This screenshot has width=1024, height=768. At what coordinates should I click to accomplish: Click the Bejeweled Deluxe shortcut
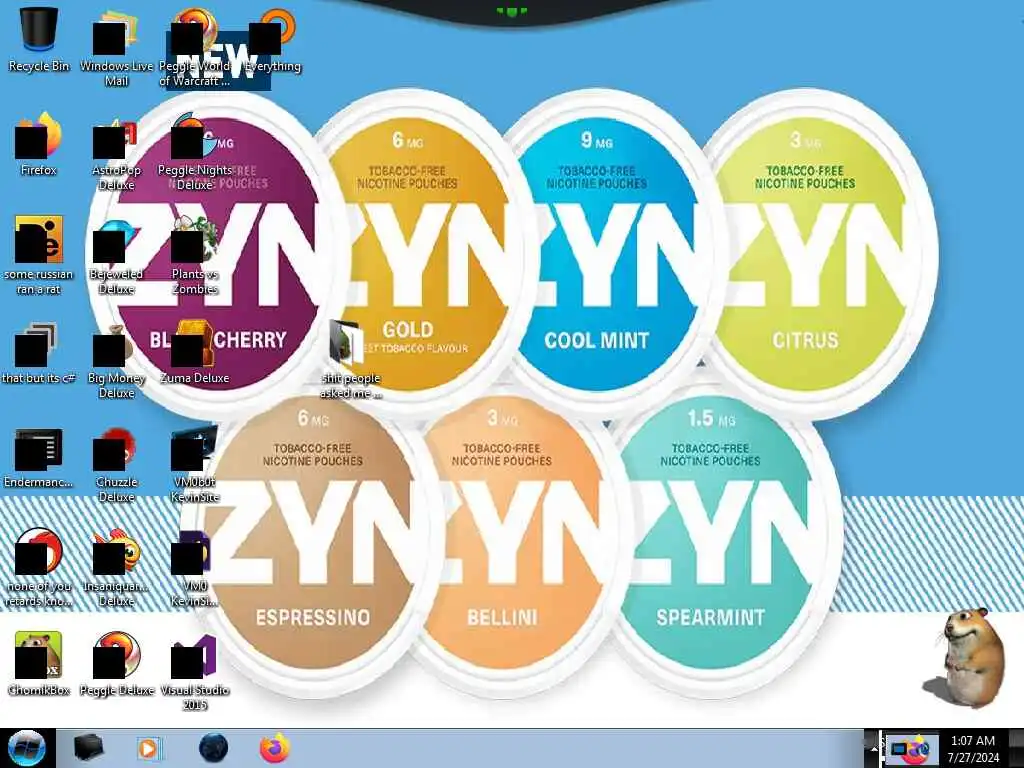[116, 255]
